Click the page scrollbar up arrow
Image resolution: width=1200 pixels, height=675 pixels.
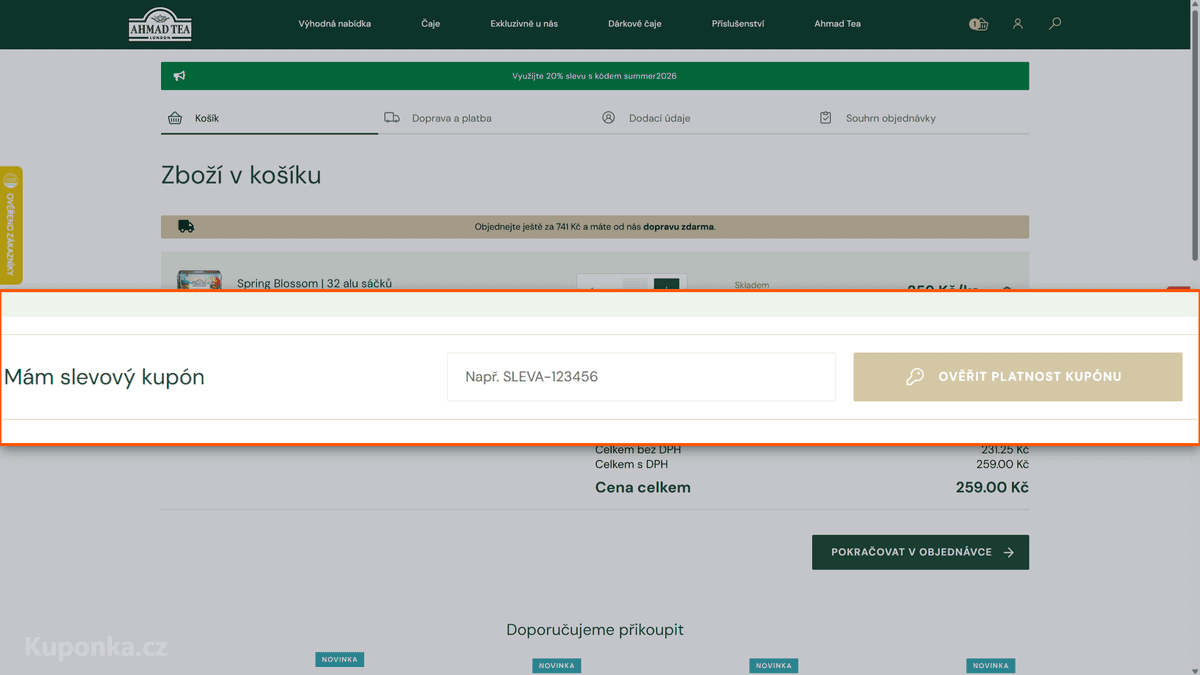click(1195, 5)
